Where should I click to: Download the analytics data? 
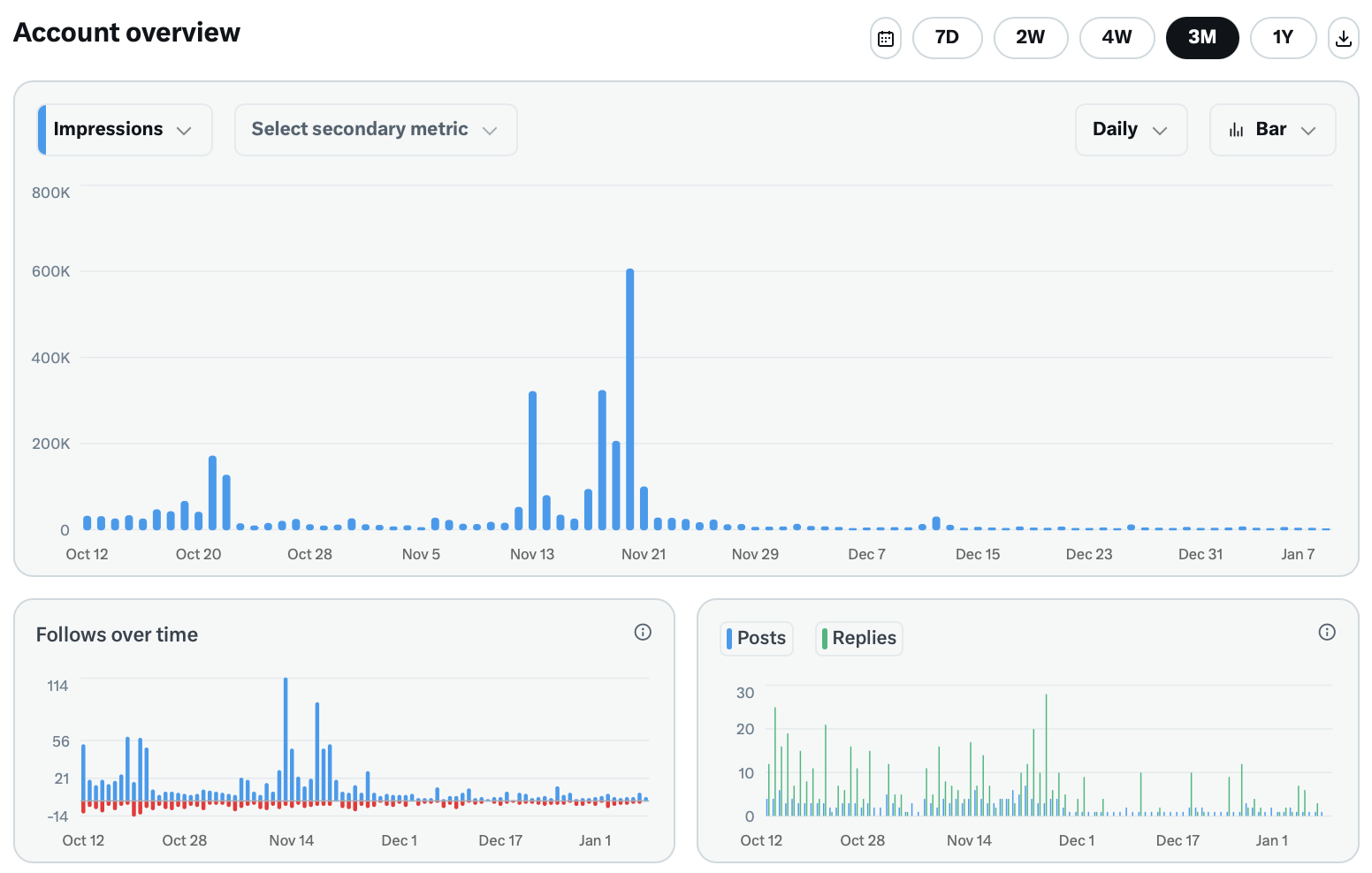tap(1343, 38)
